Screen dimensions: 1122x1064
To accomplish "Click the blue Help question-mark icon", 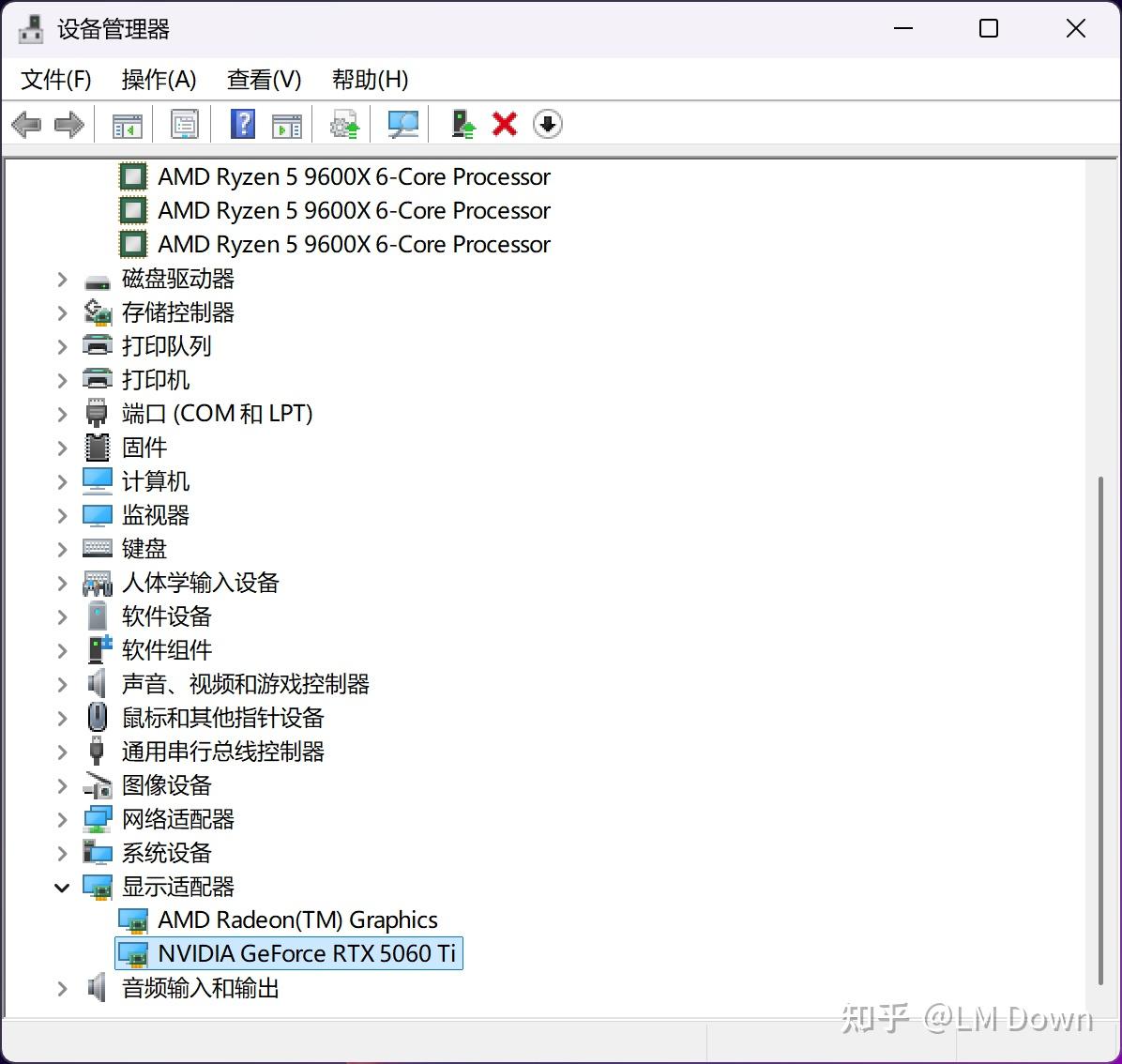I will click(x=242, y=124).
